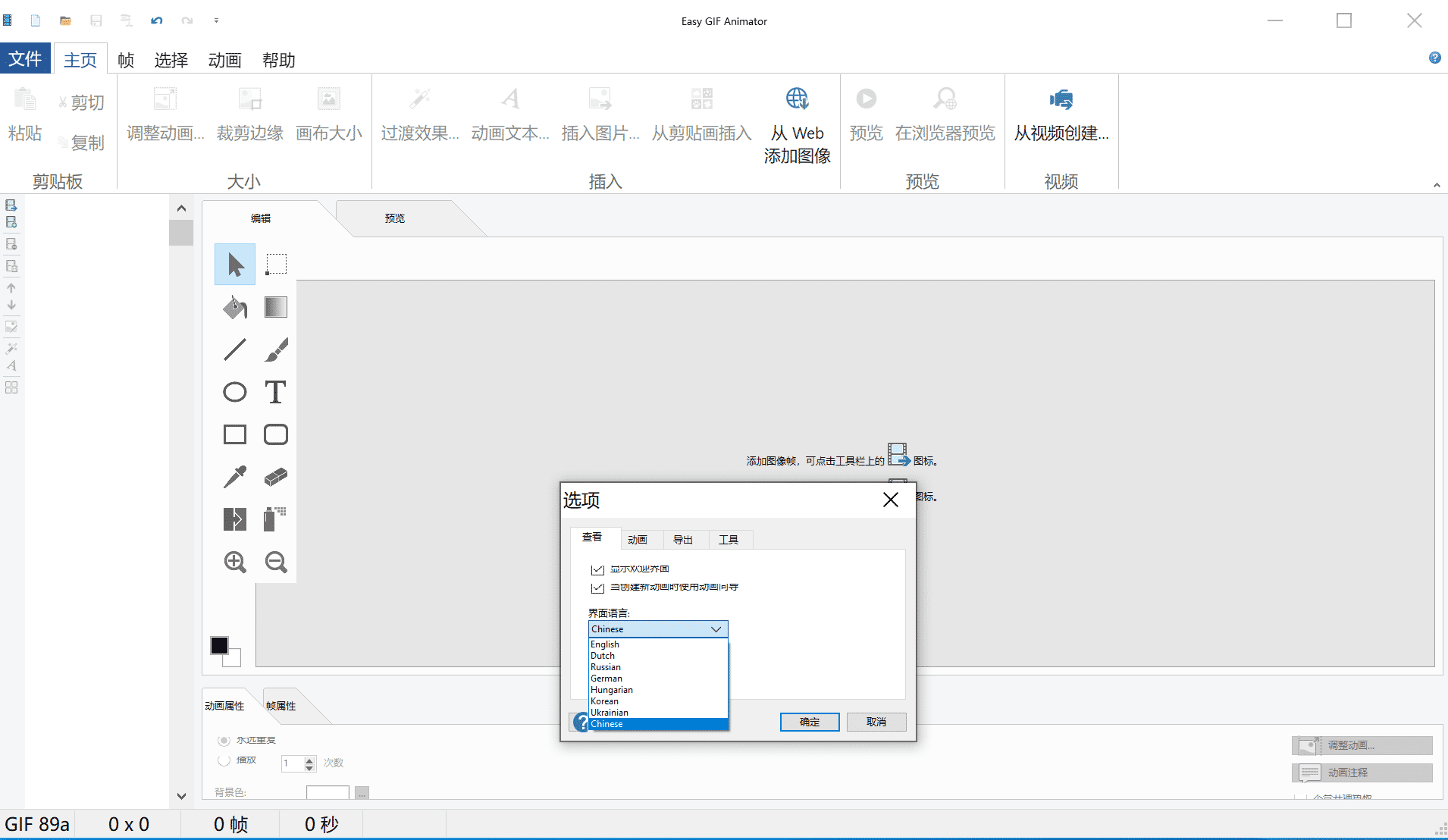
Task: Switch to the 导出 tab in options
Action: [x=683, y=540]
